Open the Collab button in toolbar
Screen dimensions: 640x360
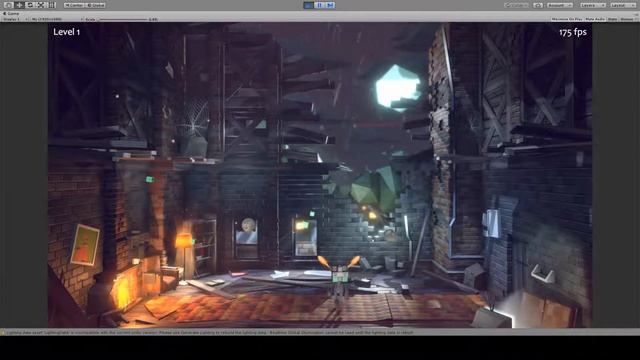click(517, 5)
